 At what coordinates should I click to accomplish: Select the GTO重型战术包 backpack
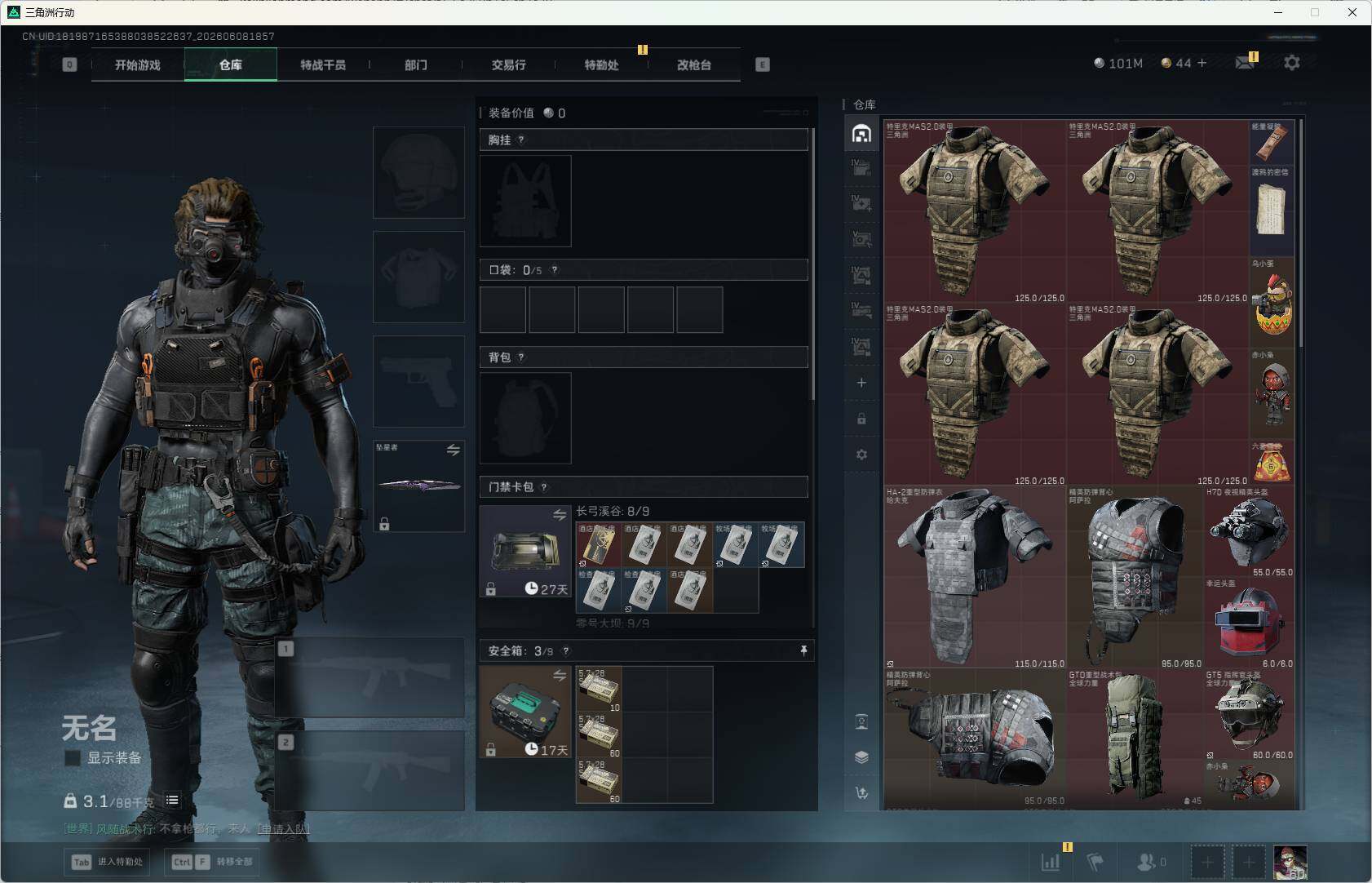tap(1135, 738)
